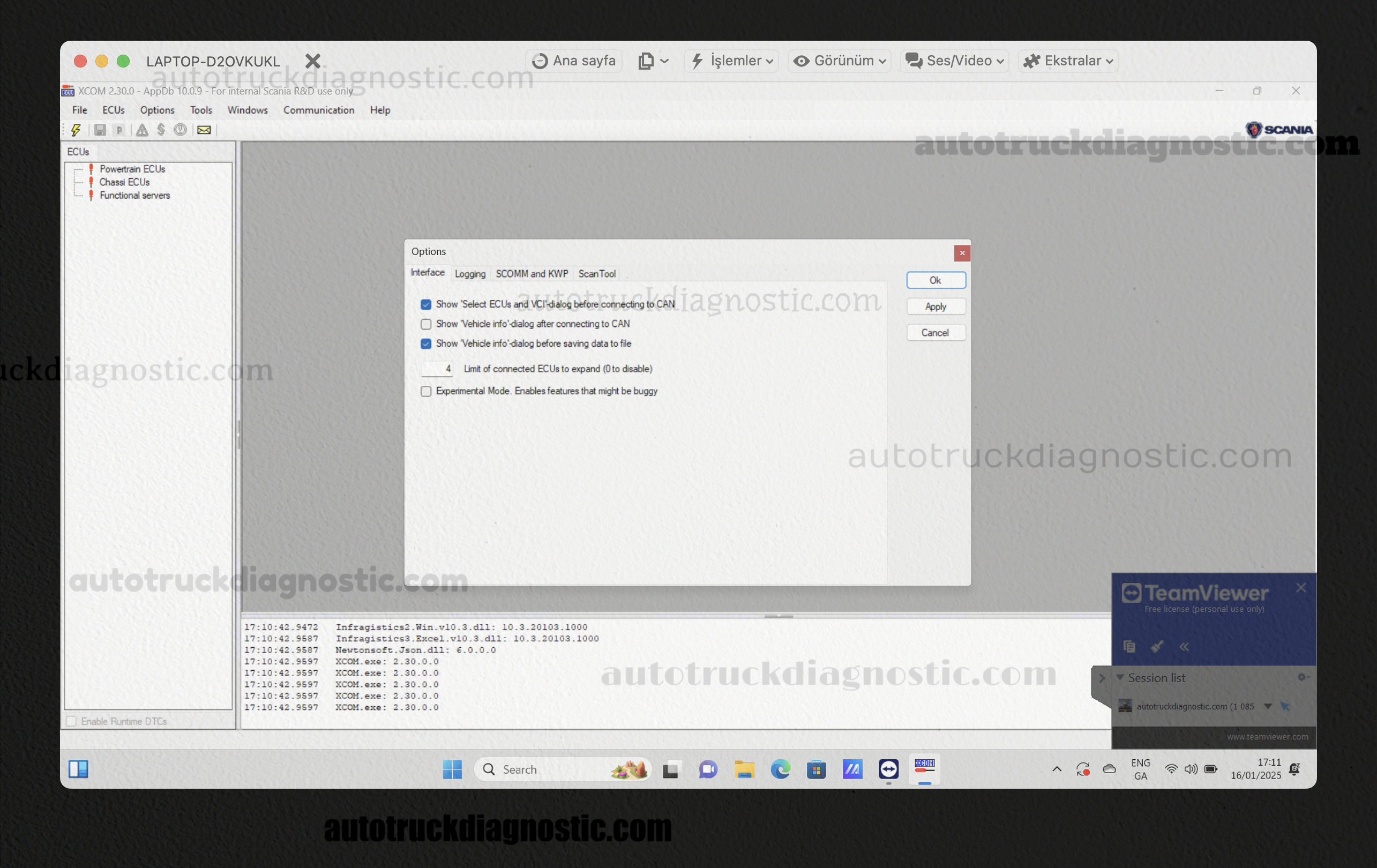Uncheck Show 'Select ECUs and VCI'-dialog option
The width and height of the screenshot is (1377, 868).
426,304
